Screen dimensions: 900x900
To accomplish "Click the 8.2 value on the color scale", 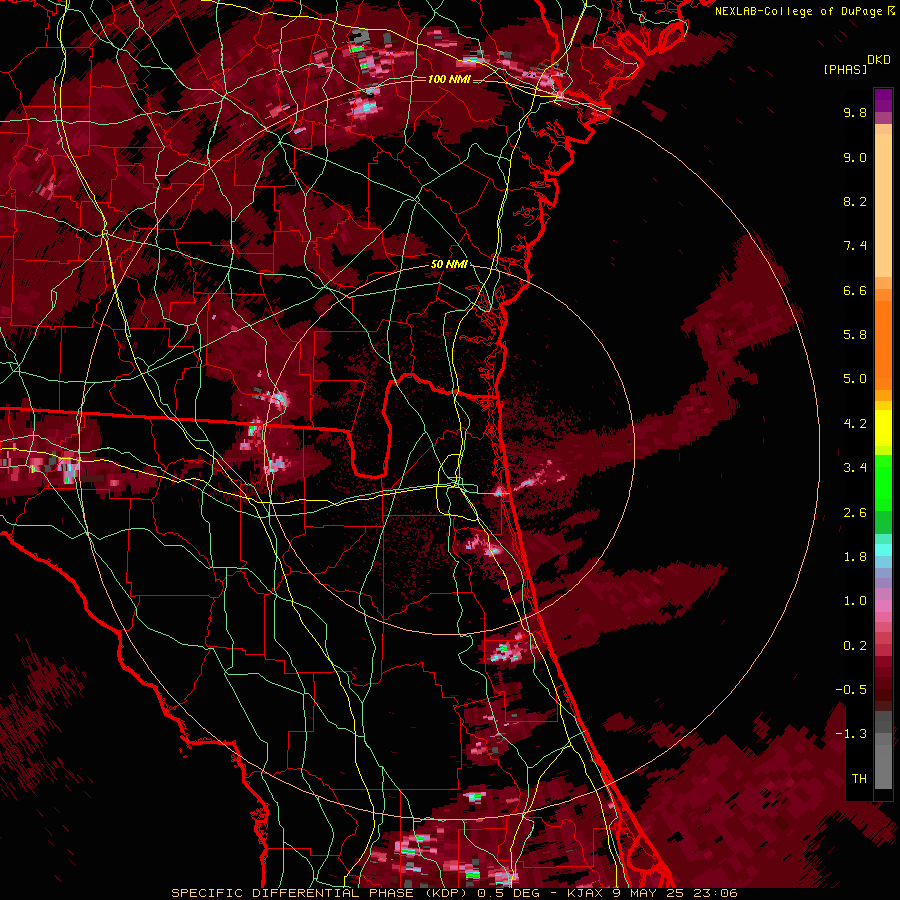I will 855,201.
